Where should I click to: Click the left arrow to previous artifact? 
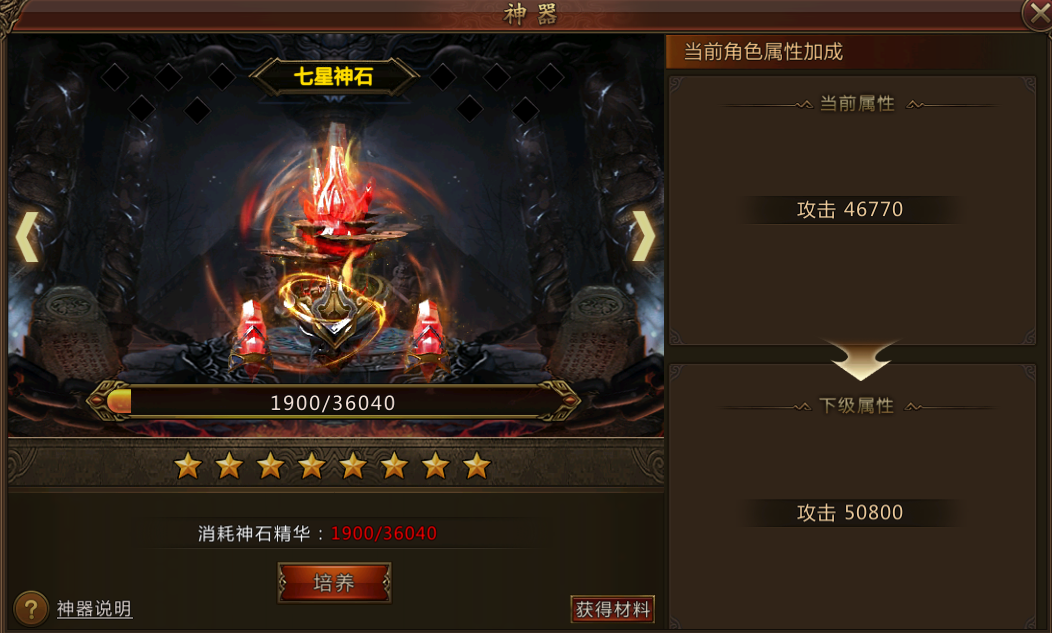click(28, 236)
